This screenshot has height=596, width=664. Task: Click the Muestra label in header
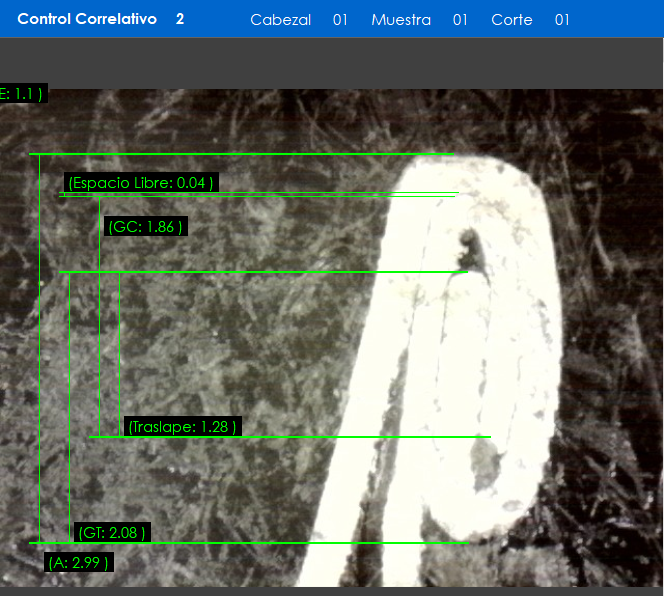pyautogui.click(x=400, y=20)
